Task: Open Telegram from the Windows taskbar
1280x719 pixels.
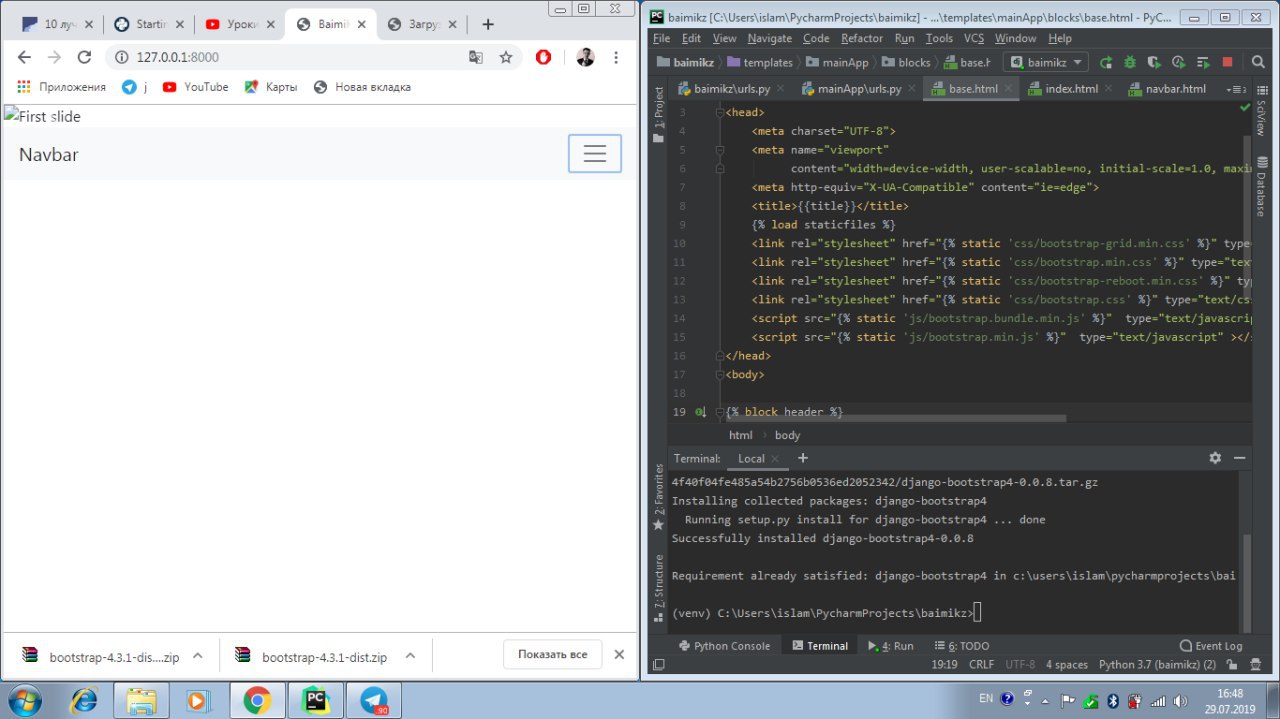Action: point(374,700)
